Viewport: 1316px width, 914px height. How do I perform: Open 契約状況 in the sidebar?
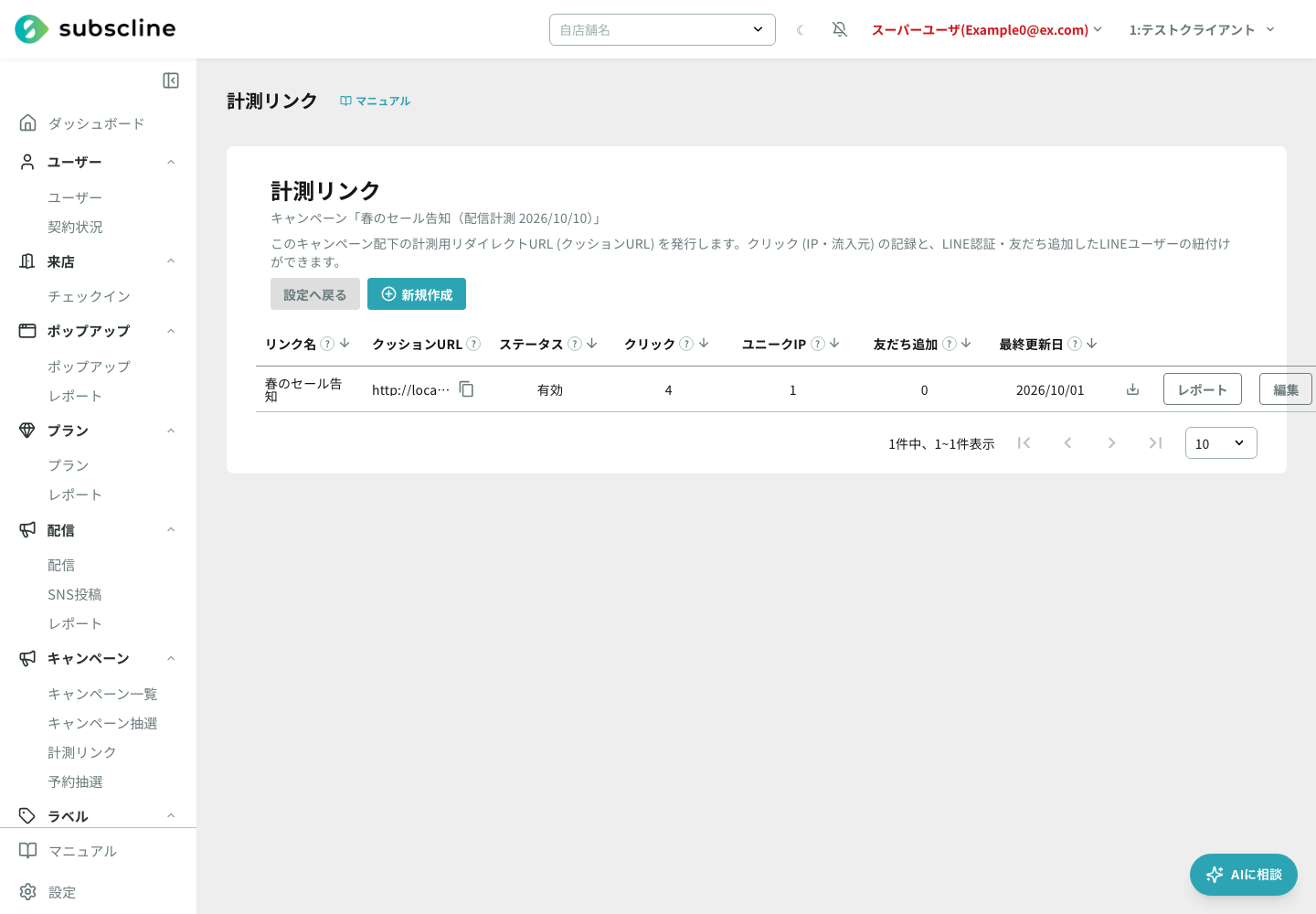(75, 227)
